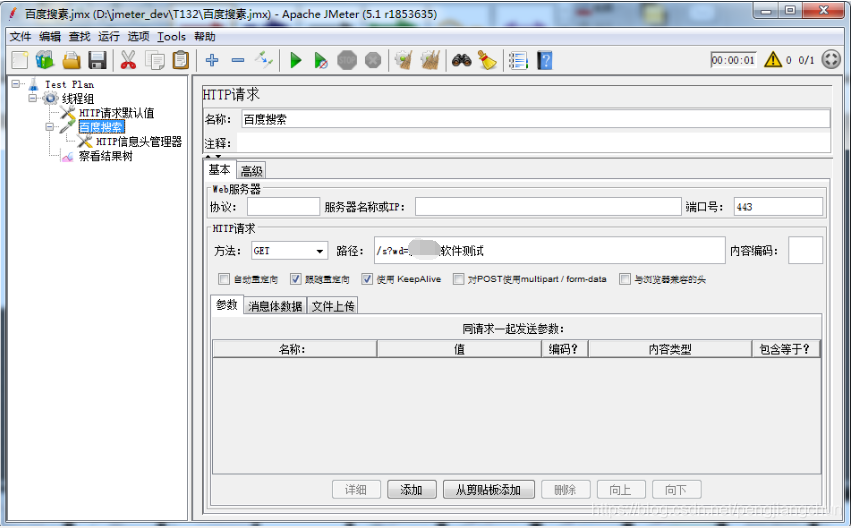
Task: Click the Stop test icon
Action: (x=347, y=60)
